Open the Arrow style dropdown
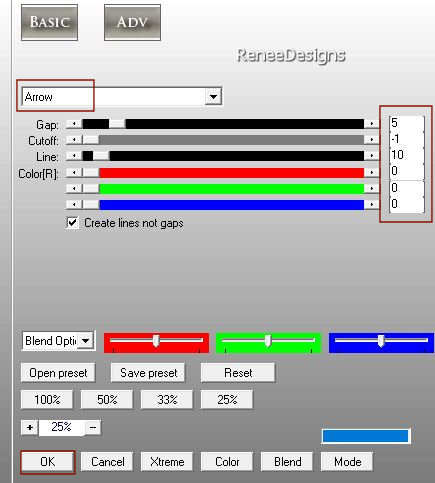Screen dimensions: 435x483 213,97
